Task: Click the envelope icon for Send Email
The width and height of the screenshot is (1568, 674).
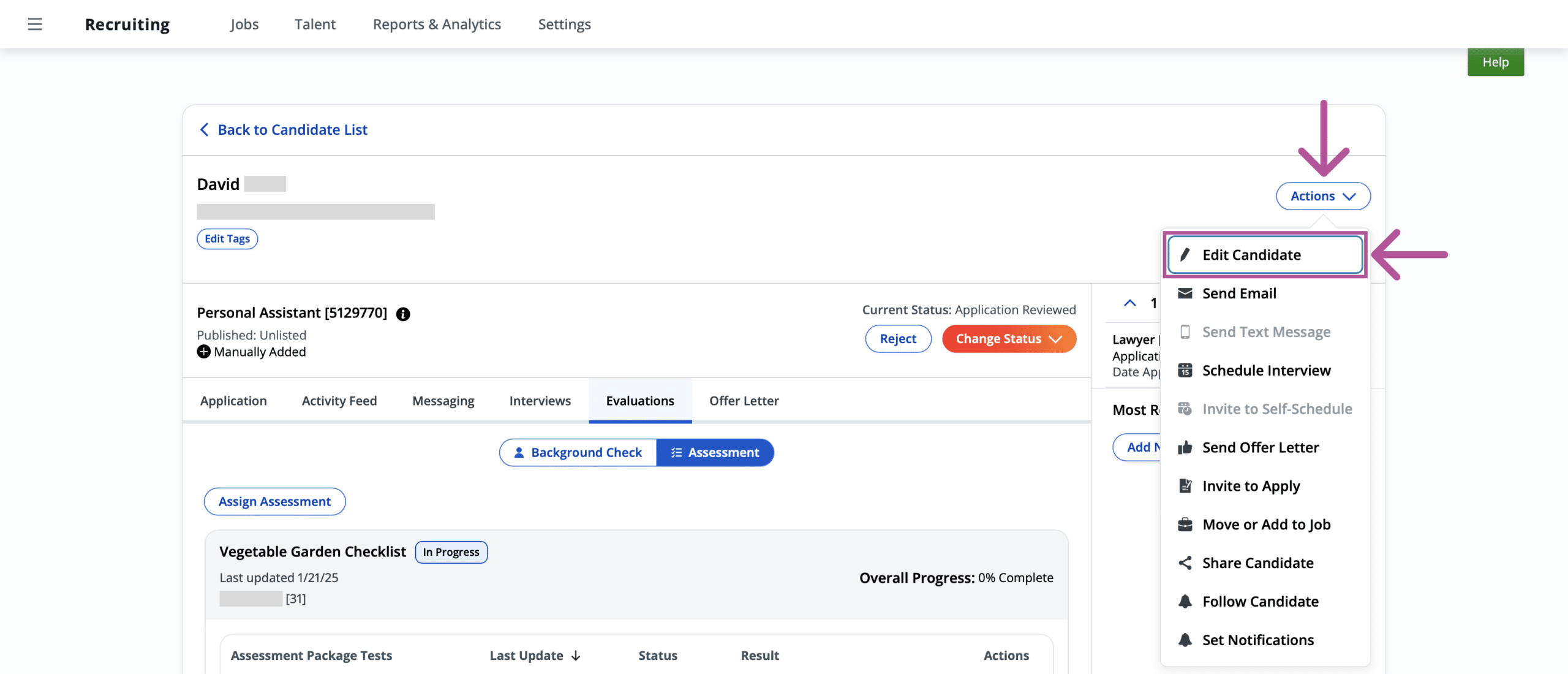Action: (1185, 293)
